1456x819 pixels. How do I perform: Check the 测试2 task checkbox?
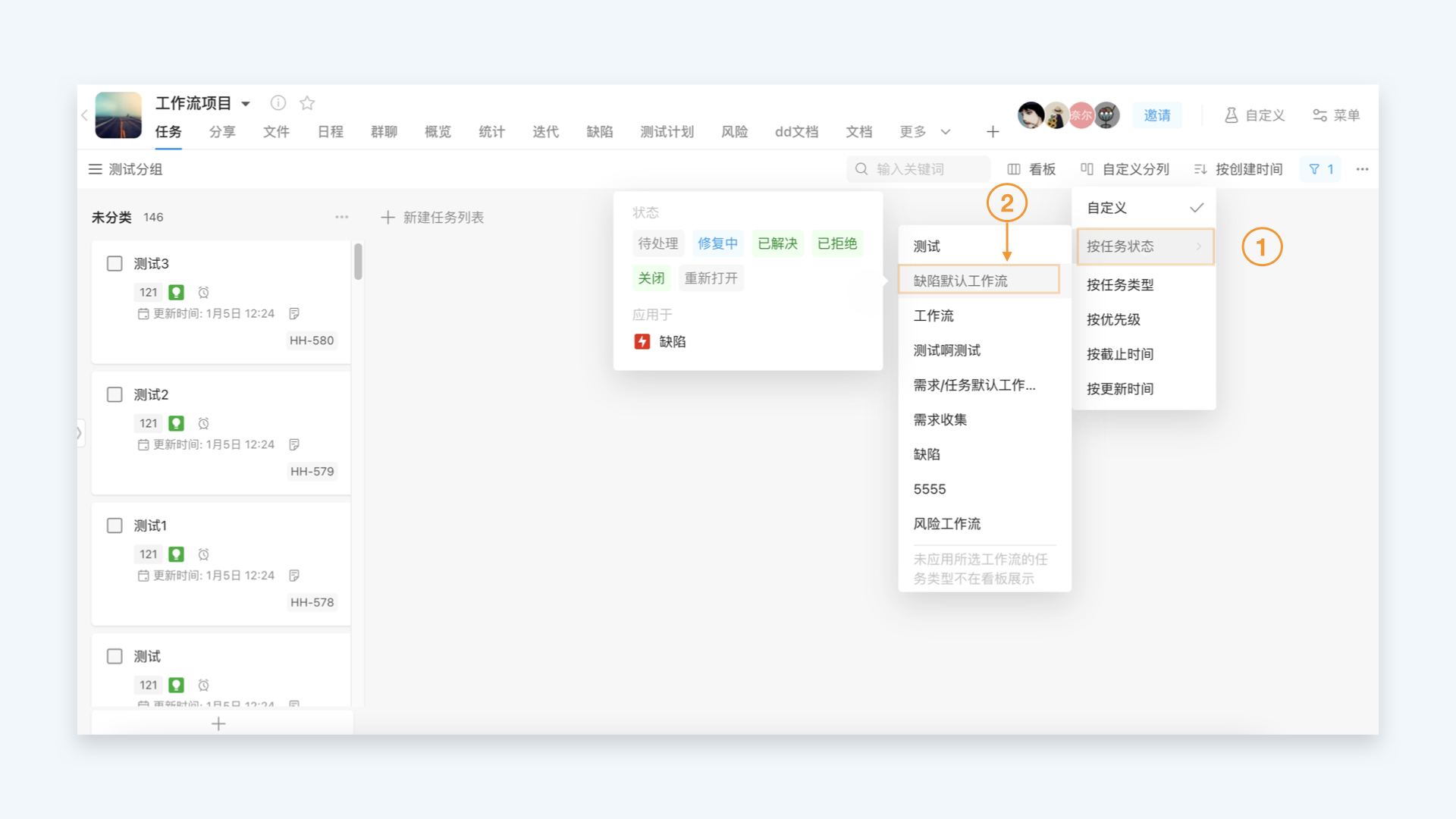(115, 394)
